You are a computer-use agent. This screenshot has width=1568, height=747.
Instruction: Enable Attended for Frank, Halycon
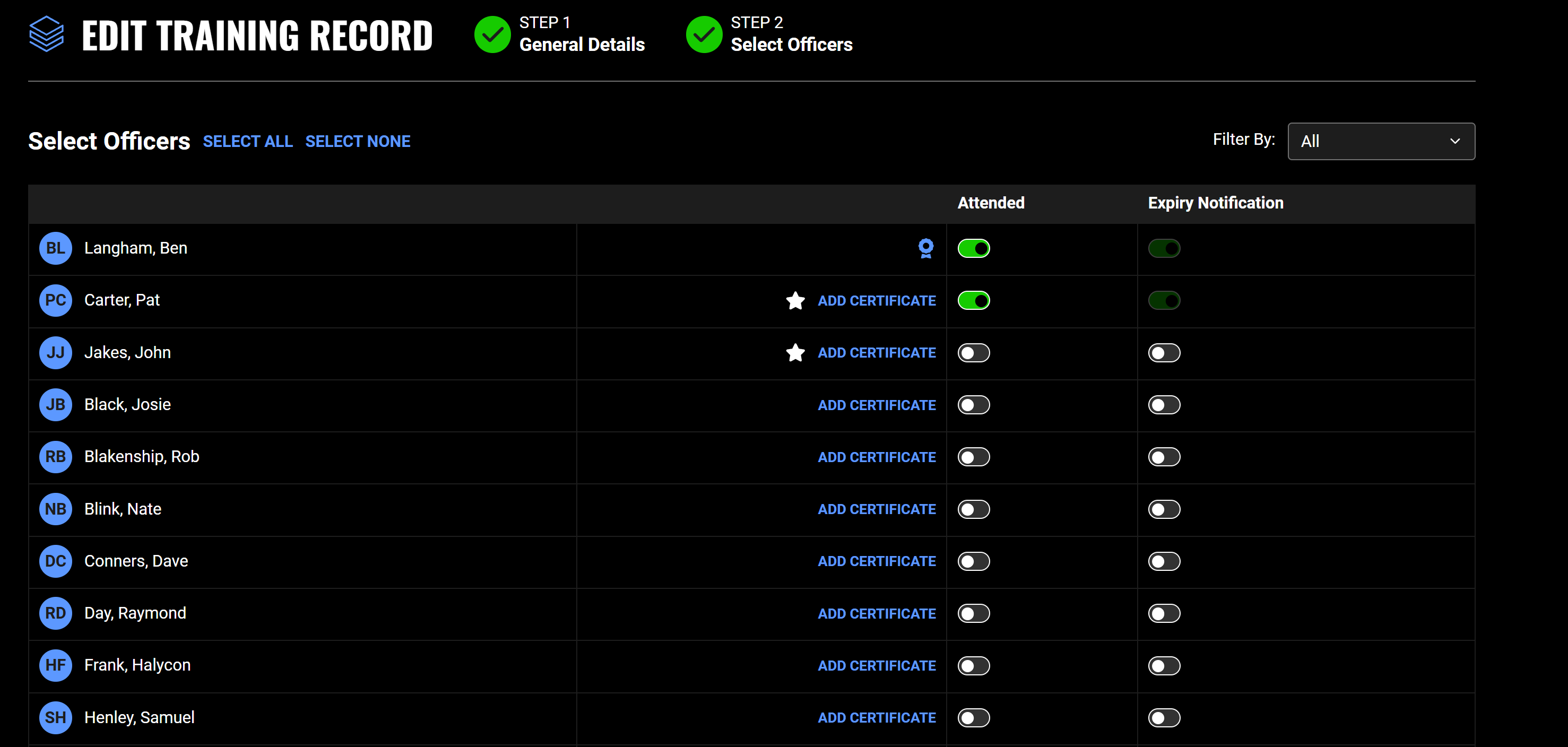pyautogui.click(x=974, y=665)
